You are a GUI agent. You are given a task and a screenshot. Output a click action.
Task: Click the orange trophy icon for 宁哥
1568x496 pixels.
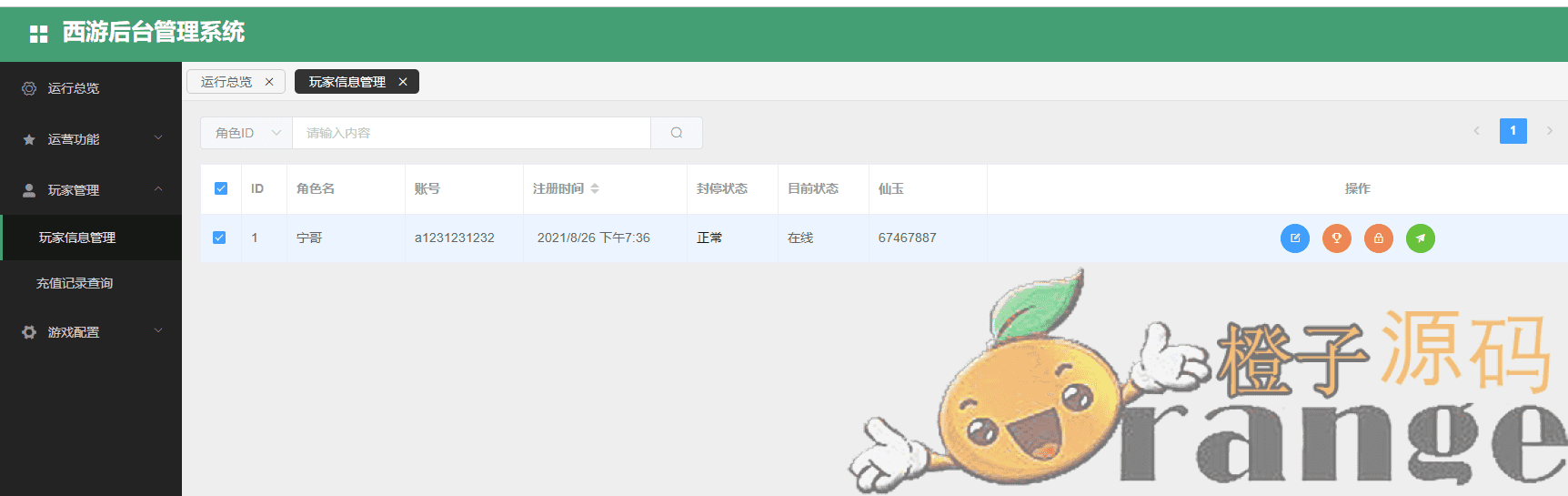point(1337,238)
